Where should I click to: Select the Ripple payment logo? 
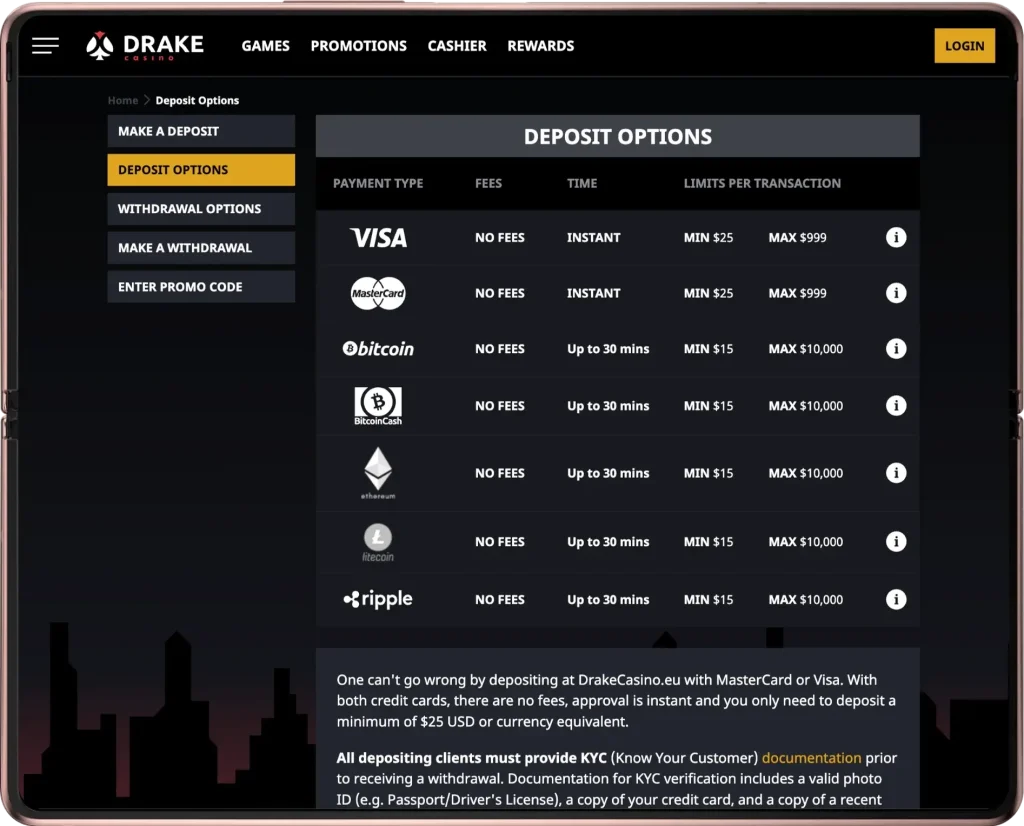[x=378, y=599]
